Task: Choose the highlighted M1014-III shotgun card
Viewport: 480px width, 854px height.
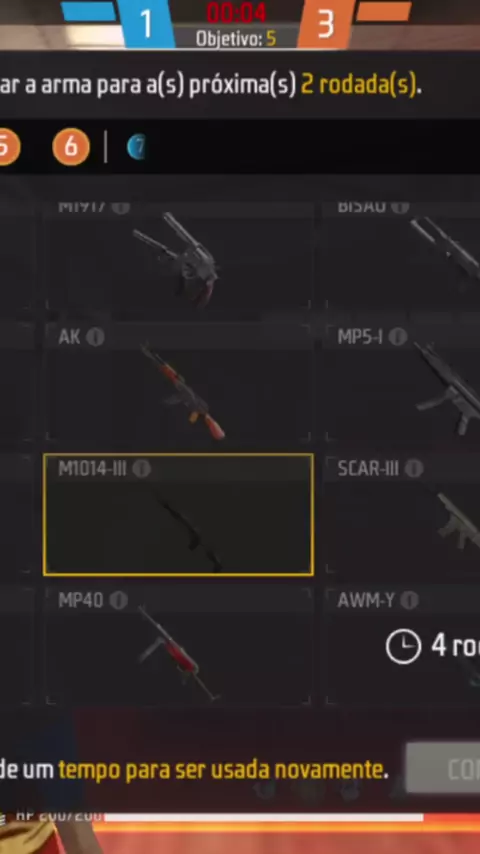Action: tap(178, 514)
